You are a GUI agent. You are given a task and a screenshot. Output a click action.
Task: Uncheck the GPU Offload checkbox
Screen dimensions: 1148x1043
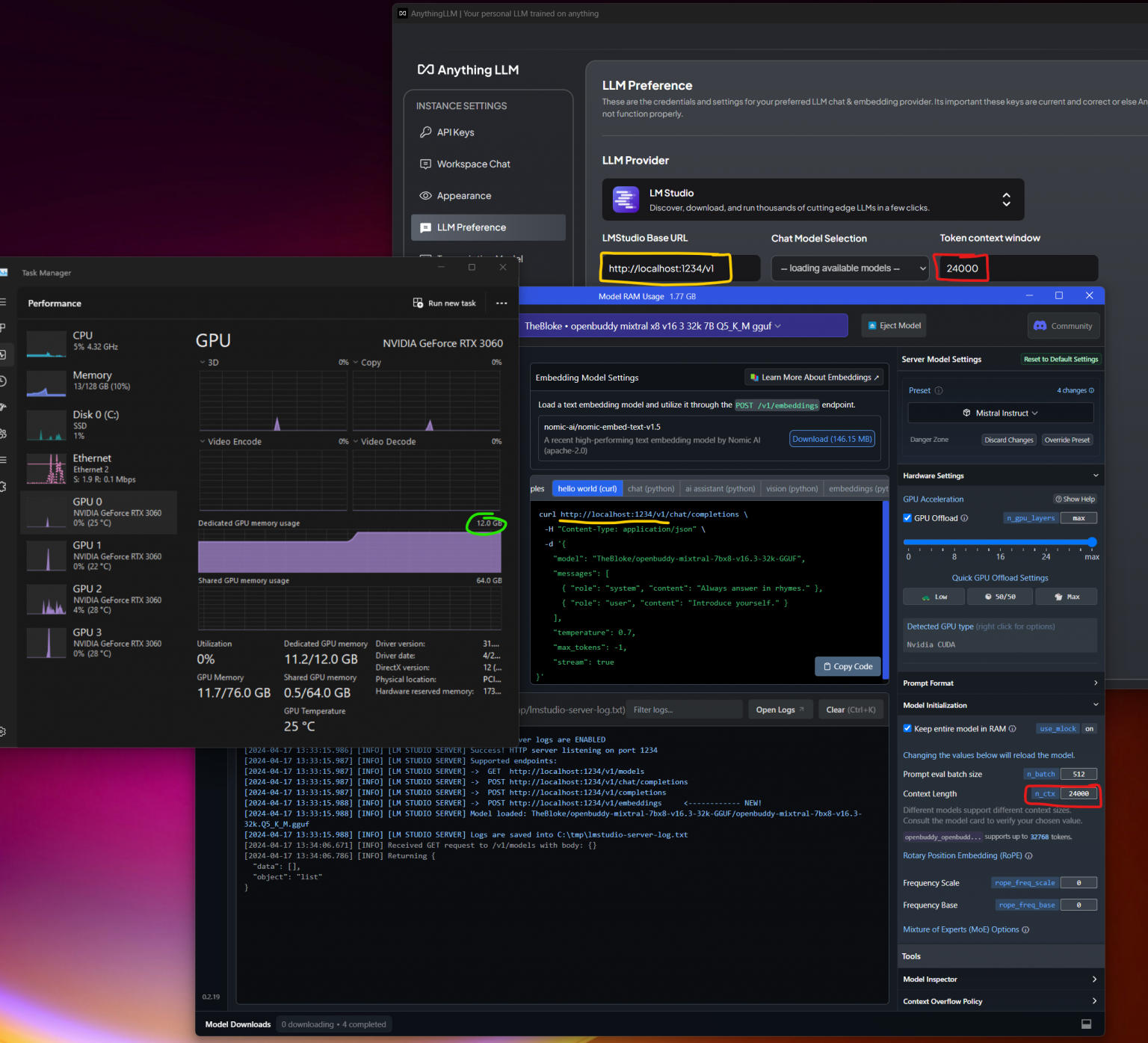907,518
